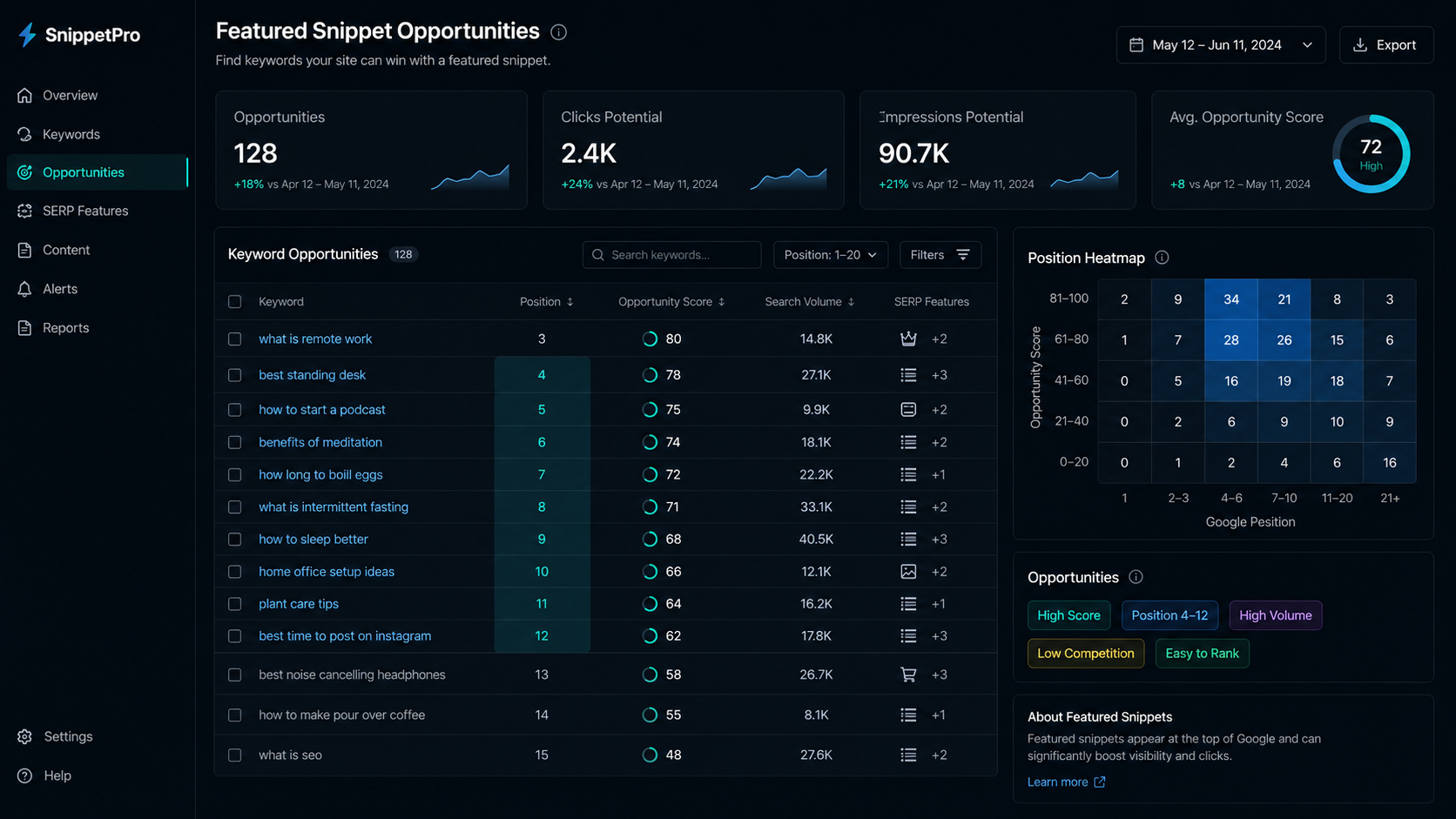Screen dimensions: 1456x819
Task: Sort by Opportunity Score column
Action: (x=671, y=302)
